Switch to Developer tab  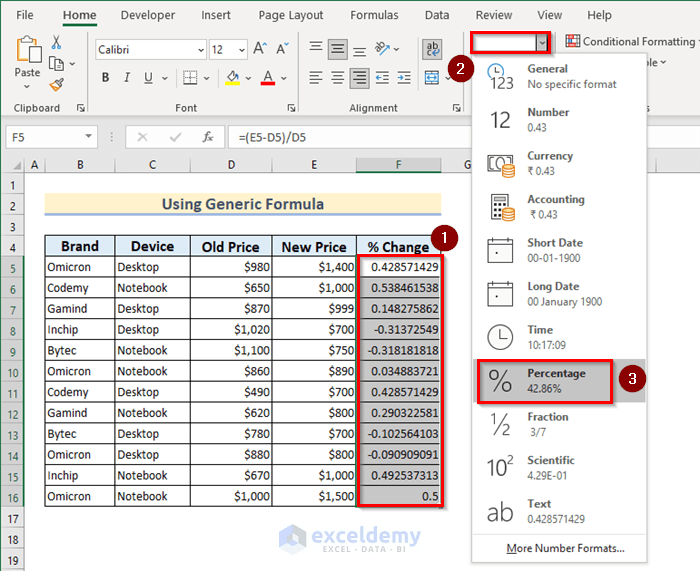tap(148, 15)
